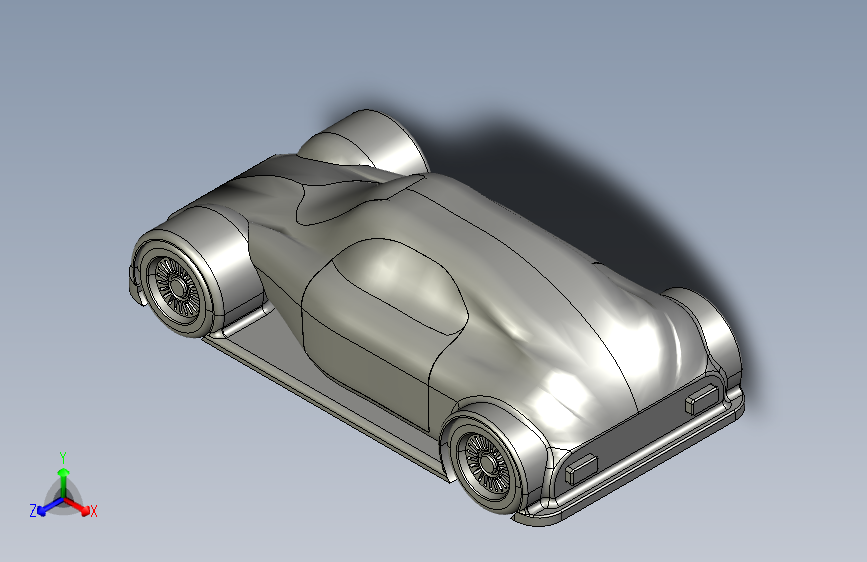Select the rear spoked wheel near bumper

coord(487,463)
